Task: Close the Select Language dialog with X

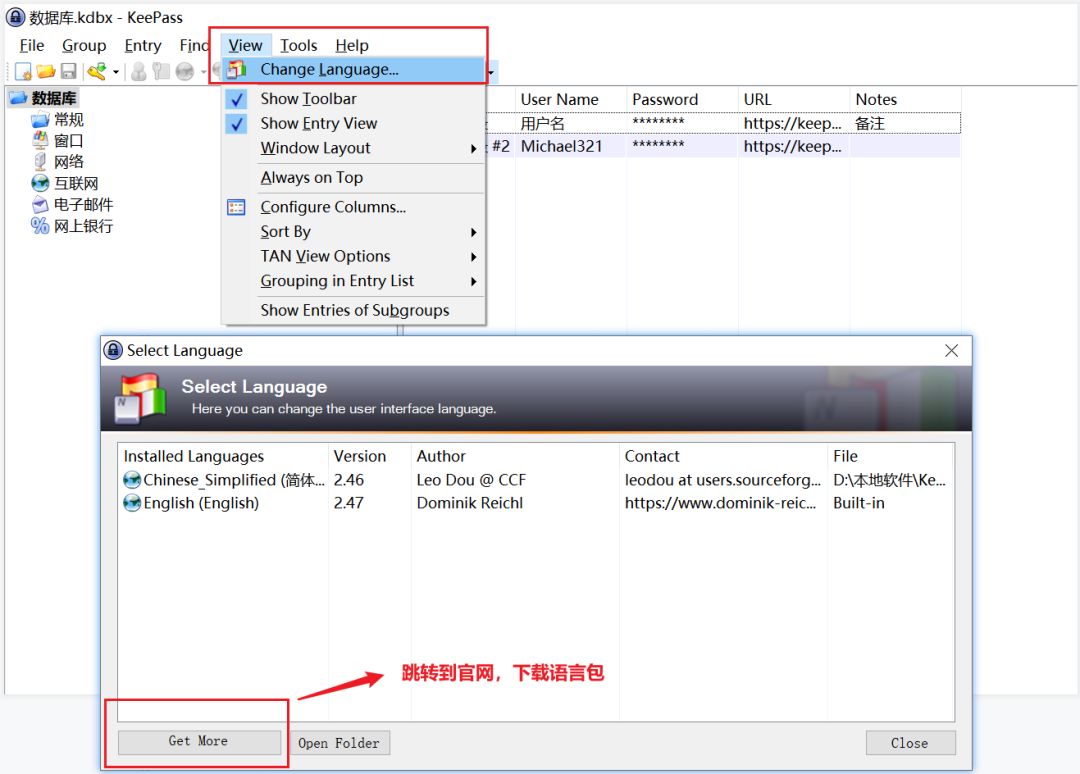Action: pos(951,351)
